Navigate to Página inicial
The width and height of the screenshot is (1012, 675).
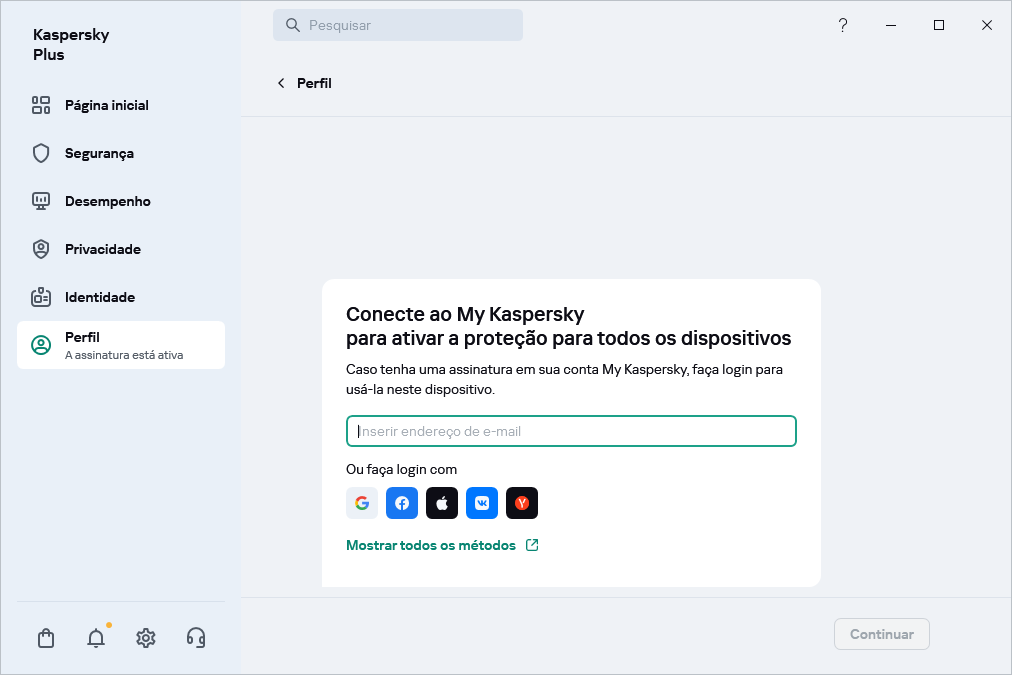(x=105, y=105)
